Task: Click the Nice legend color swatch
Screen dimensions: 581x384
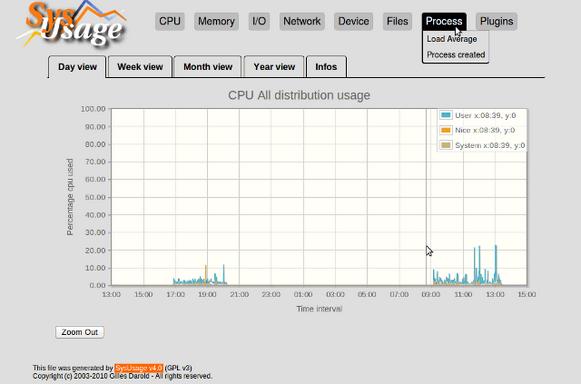Action: [446, 130]
